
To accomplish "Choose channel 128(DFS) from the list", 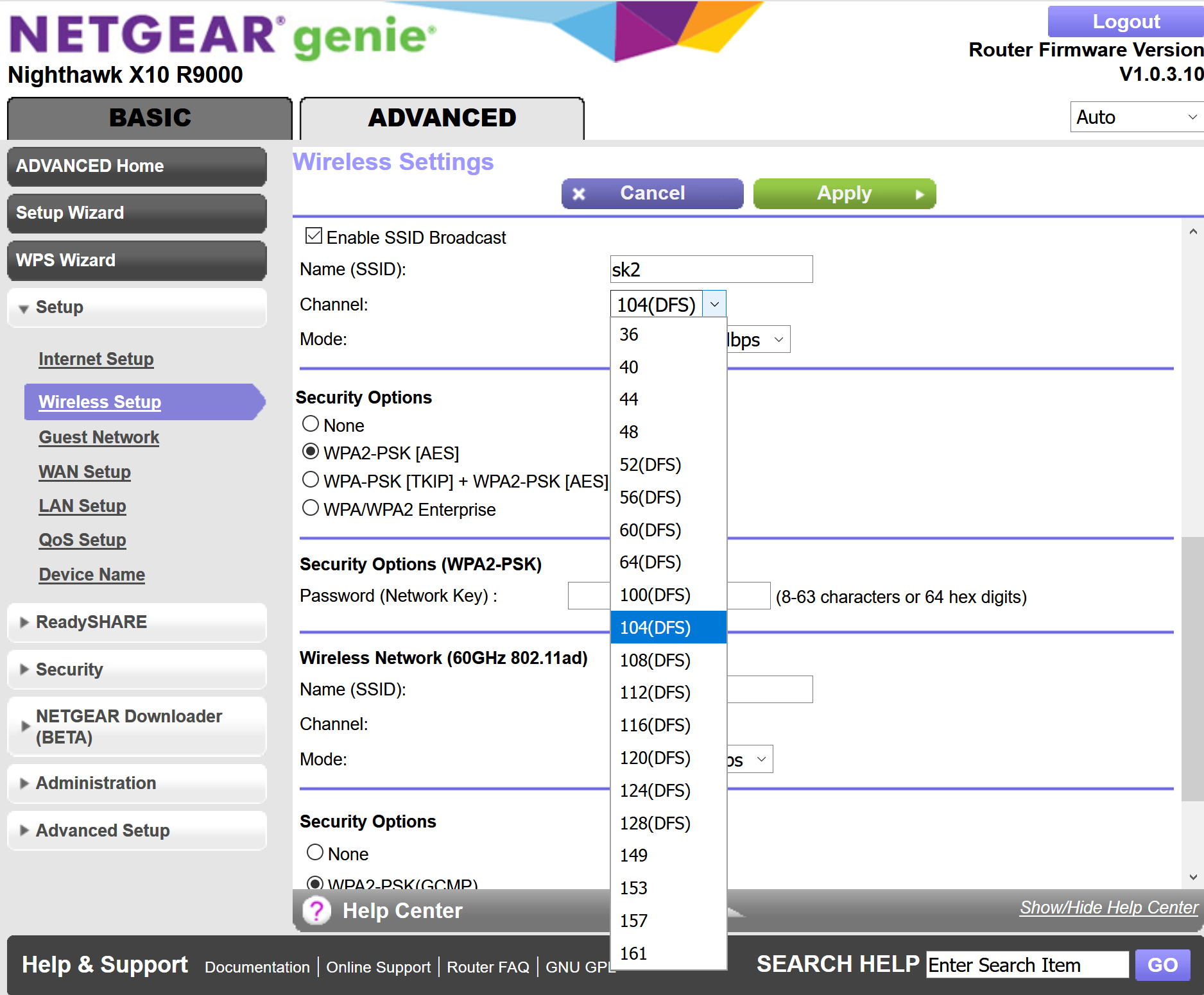I will (668, 823).
